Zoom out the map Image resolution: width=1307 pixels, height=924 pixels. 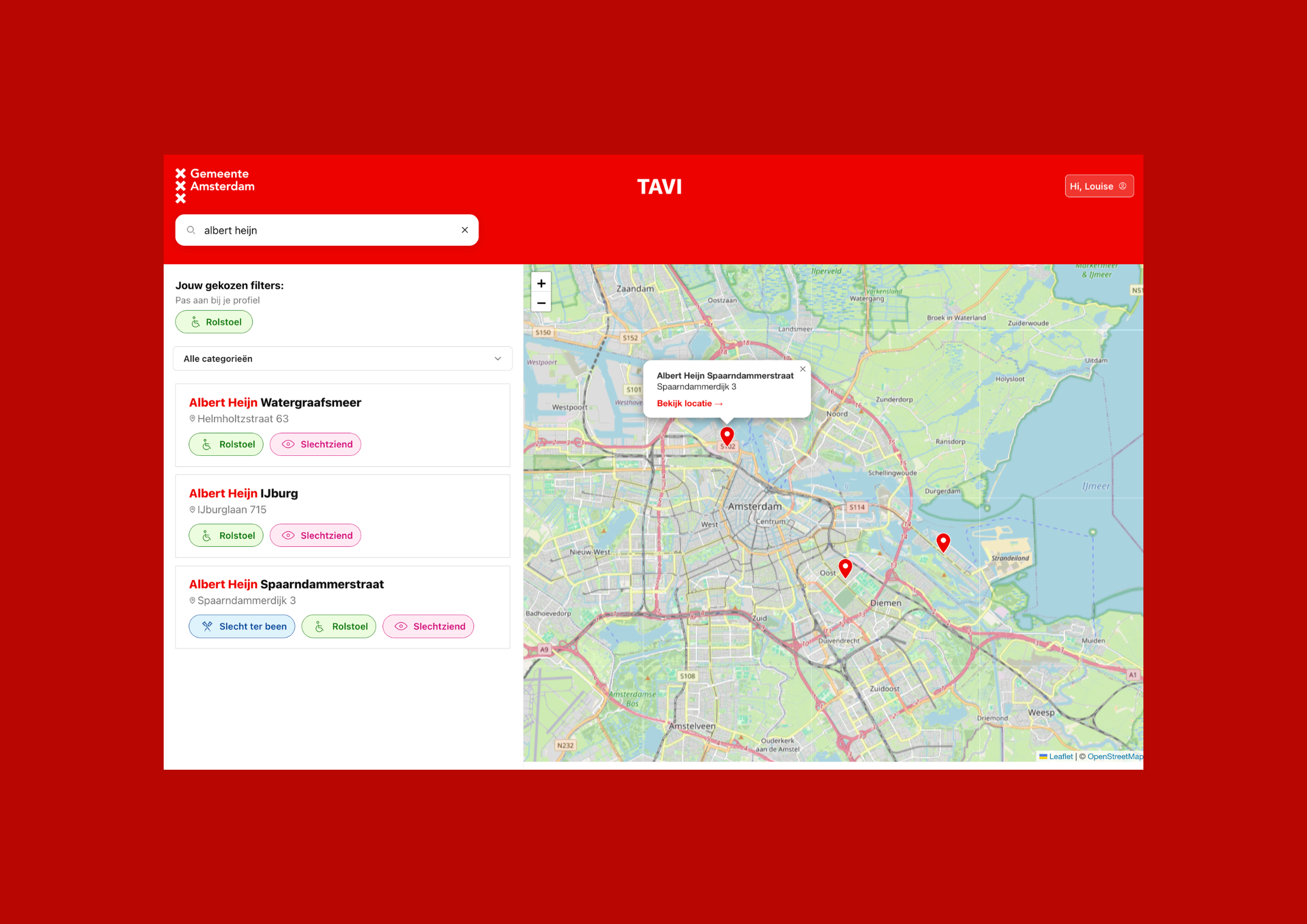(541, 303)
